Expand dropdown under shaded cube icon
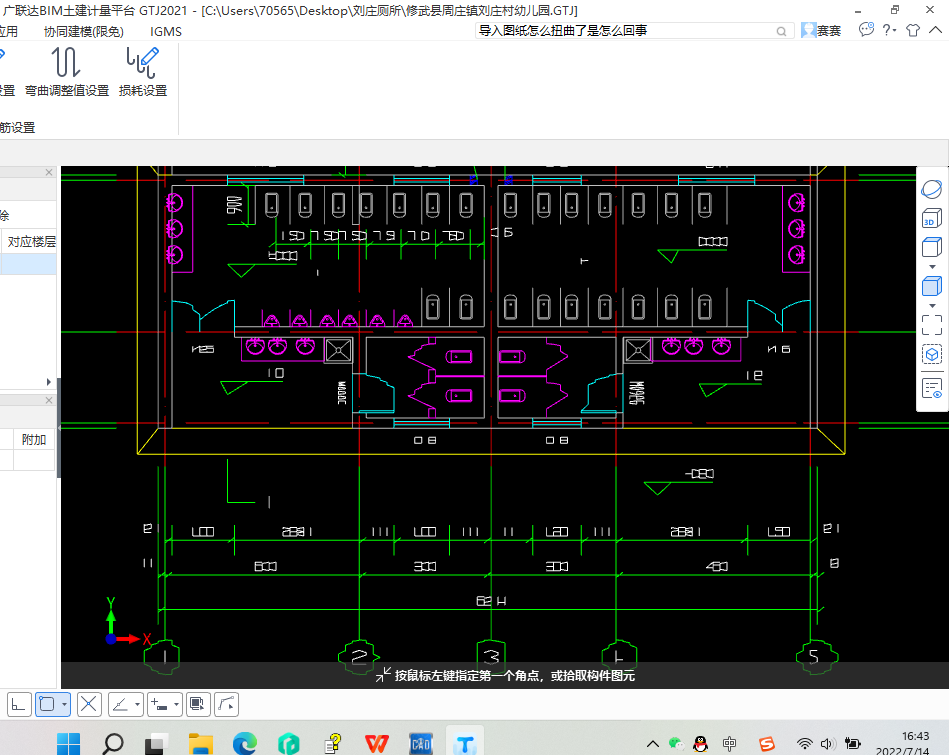 coord(932,306)
